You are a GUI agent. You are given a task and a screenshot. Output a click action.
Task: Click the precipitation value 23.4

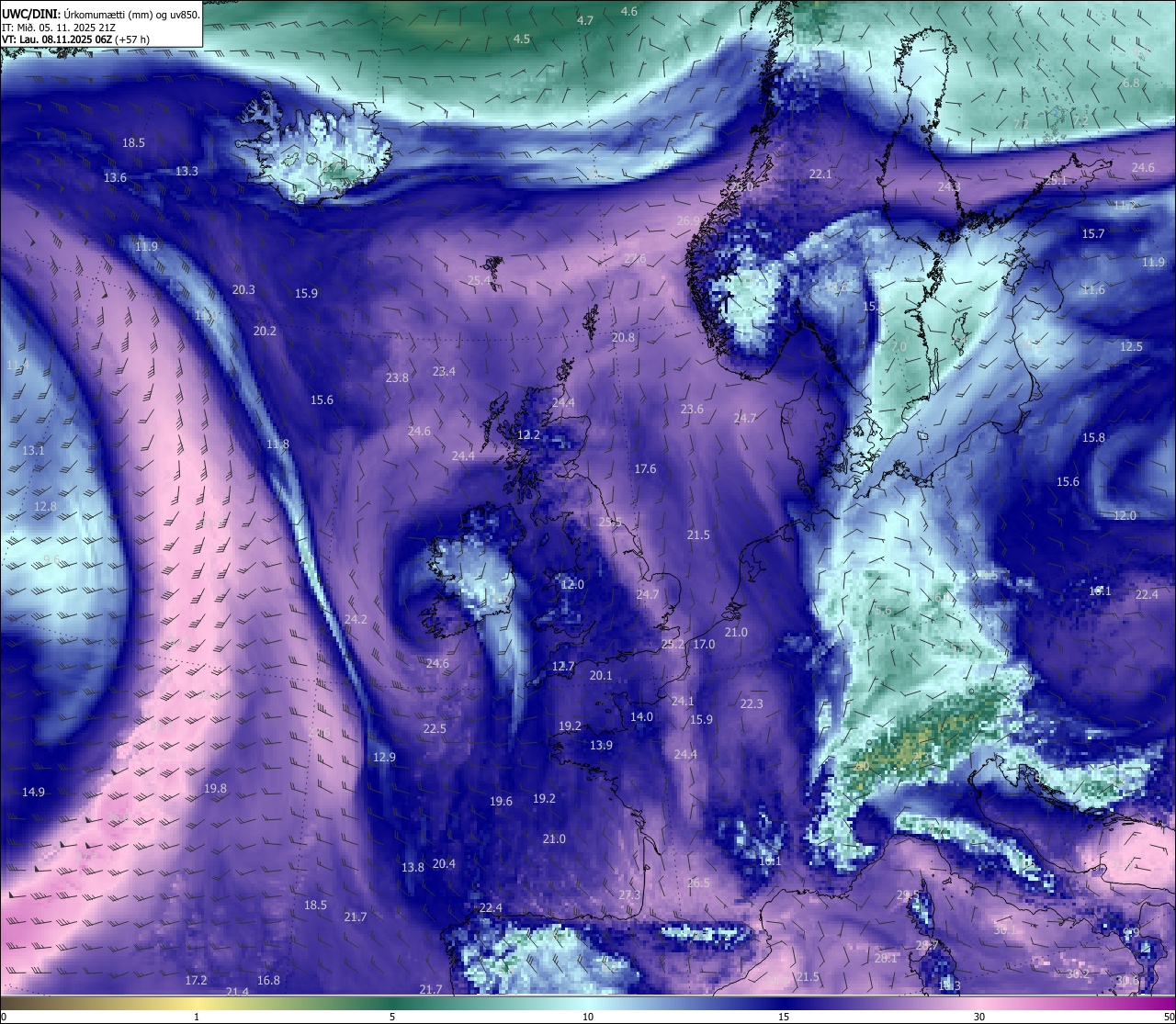(444, 371)
